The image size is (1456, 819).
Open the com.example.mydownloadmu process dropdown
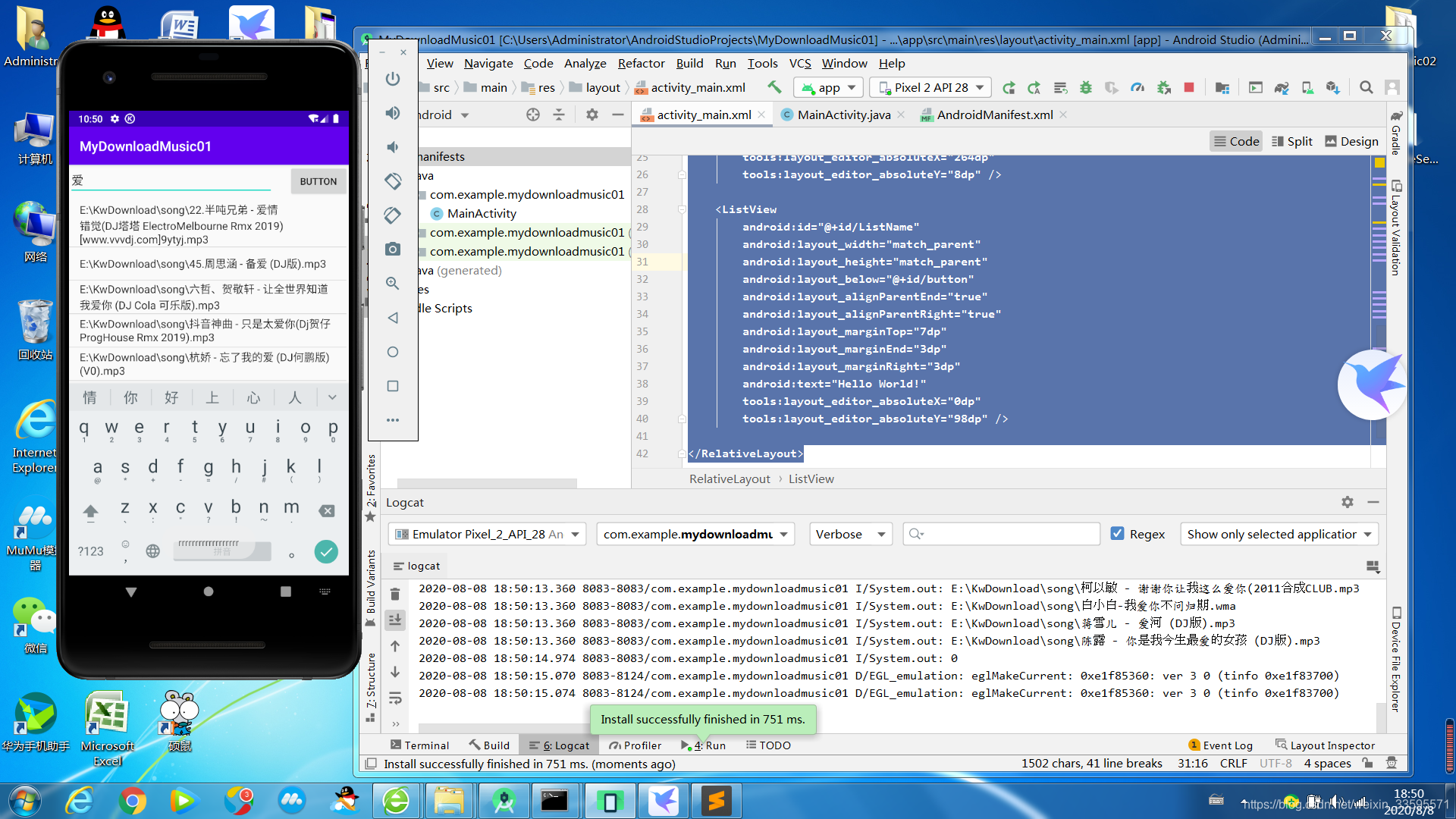pyautogui.click(x=695, y=534)
